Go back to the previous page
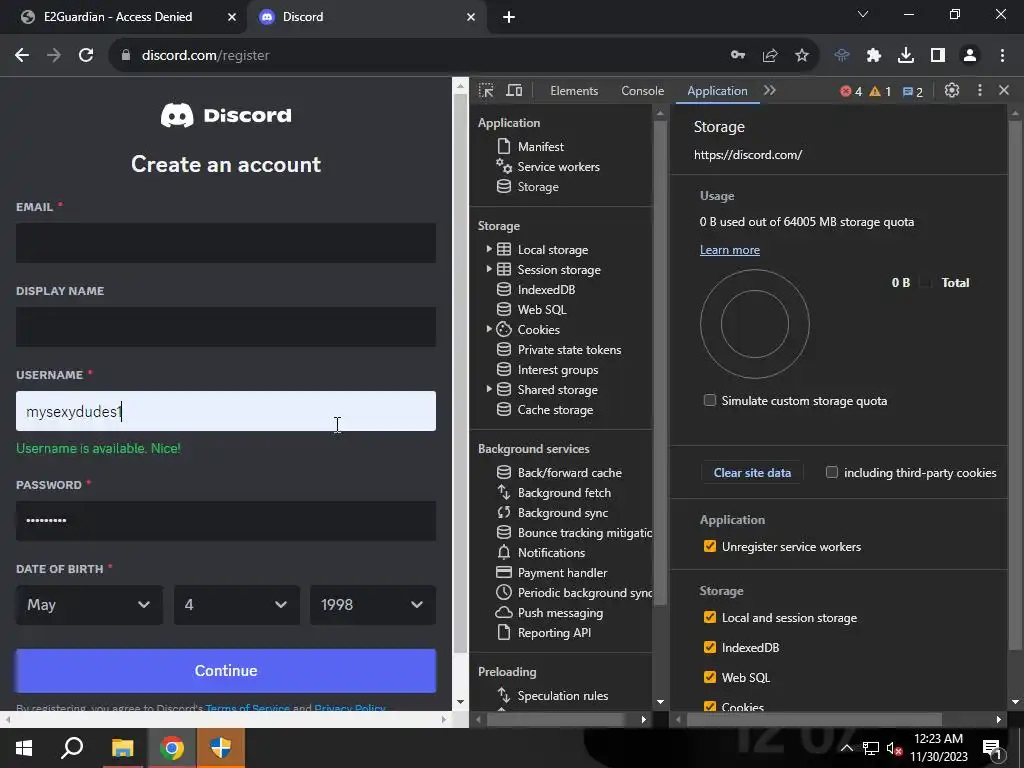 [22, 56]
